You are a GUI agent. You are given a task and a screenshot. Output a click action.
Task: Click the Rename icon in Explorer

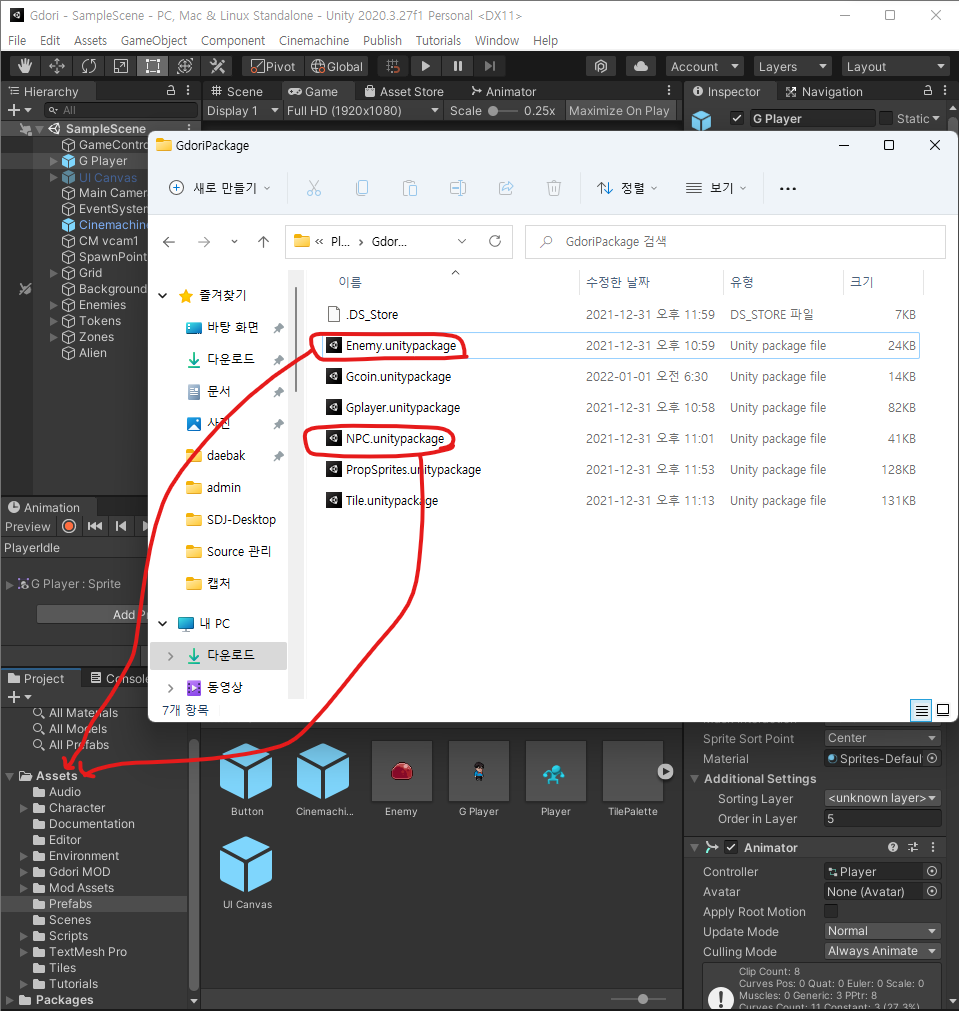458,188
